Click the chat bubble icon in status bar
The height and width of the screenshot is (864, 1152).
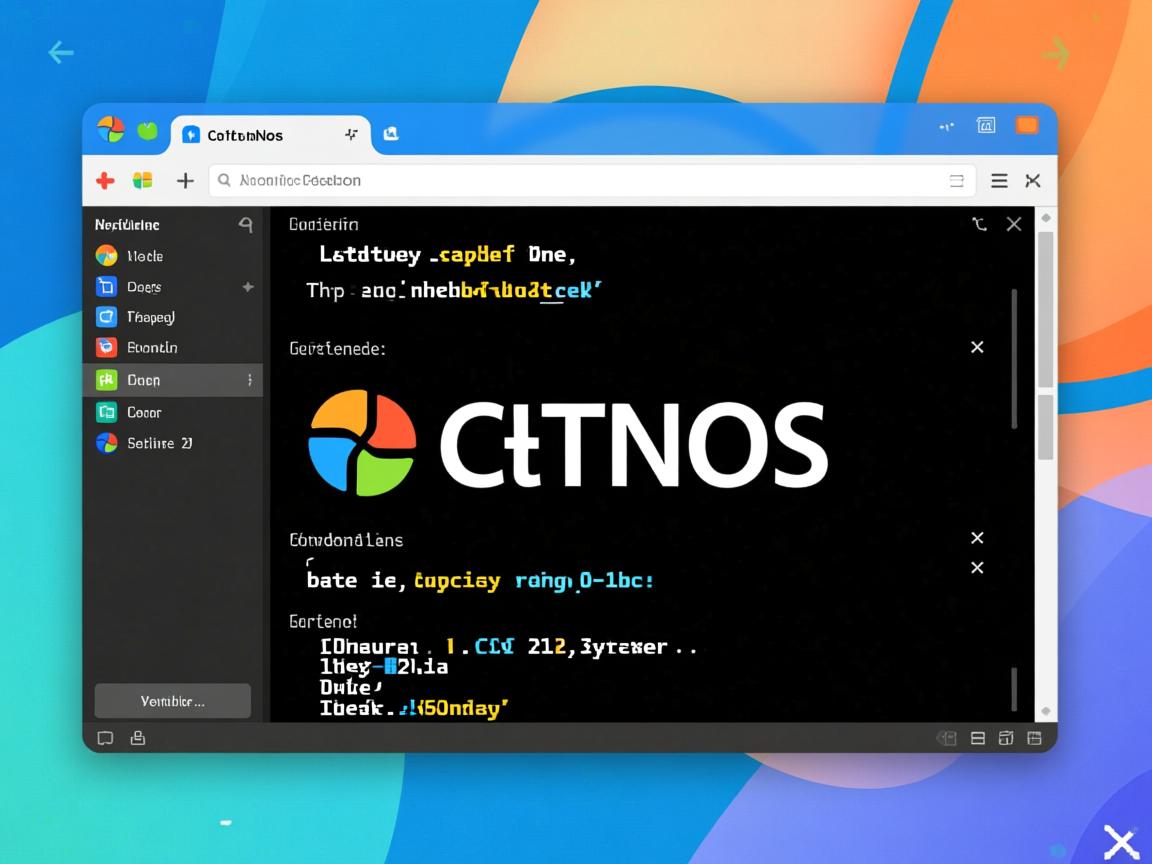click(x=105, y=738)
